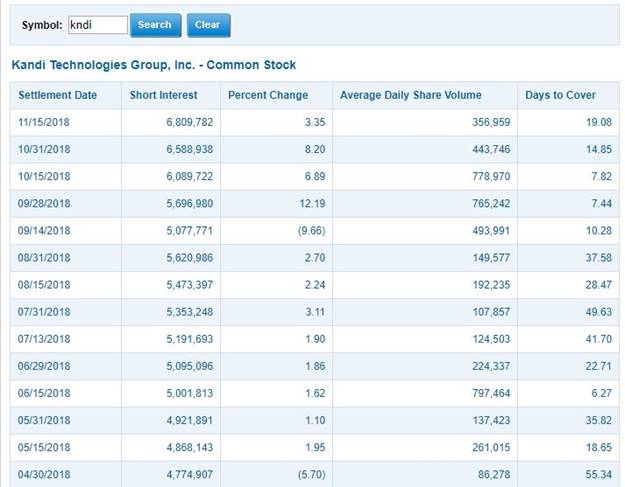
Task: Click short interest value 4,774,907
Action: click(x=190, y=475)
